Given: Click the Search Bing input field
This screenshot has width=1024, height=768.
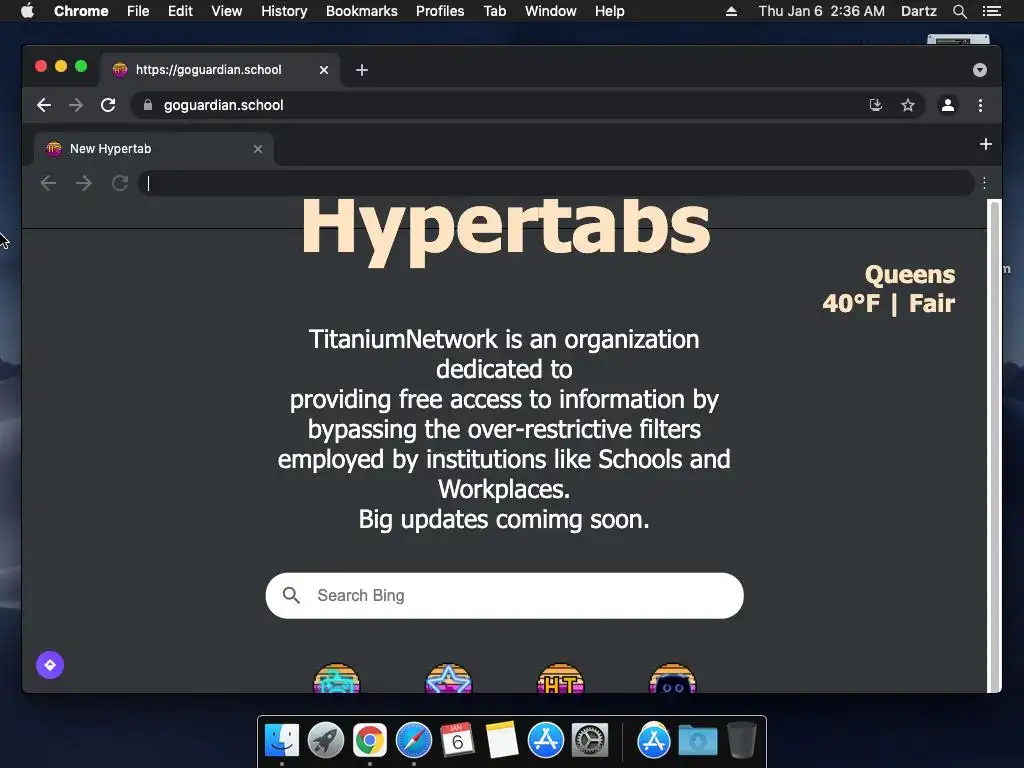Looking at the screenshot, I should [504, 596].
